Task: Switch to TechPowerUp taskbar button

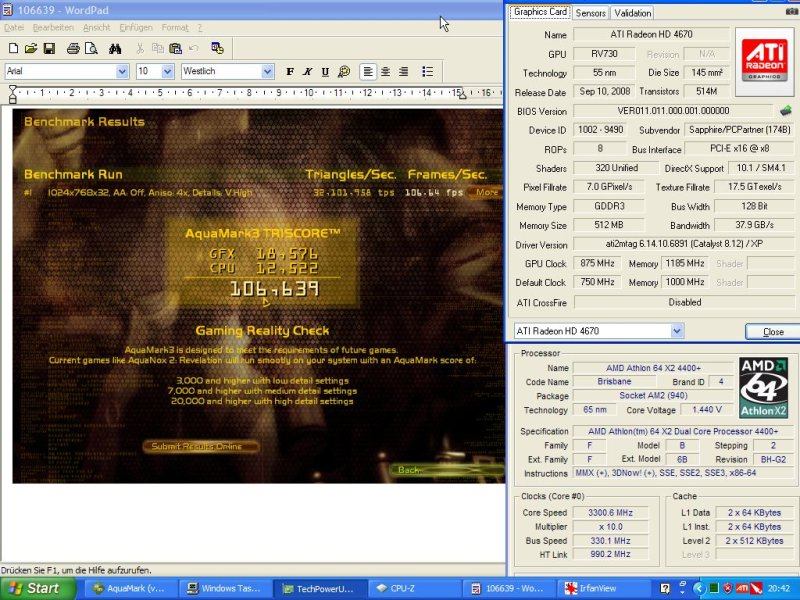Action: [x=319, y=588]
